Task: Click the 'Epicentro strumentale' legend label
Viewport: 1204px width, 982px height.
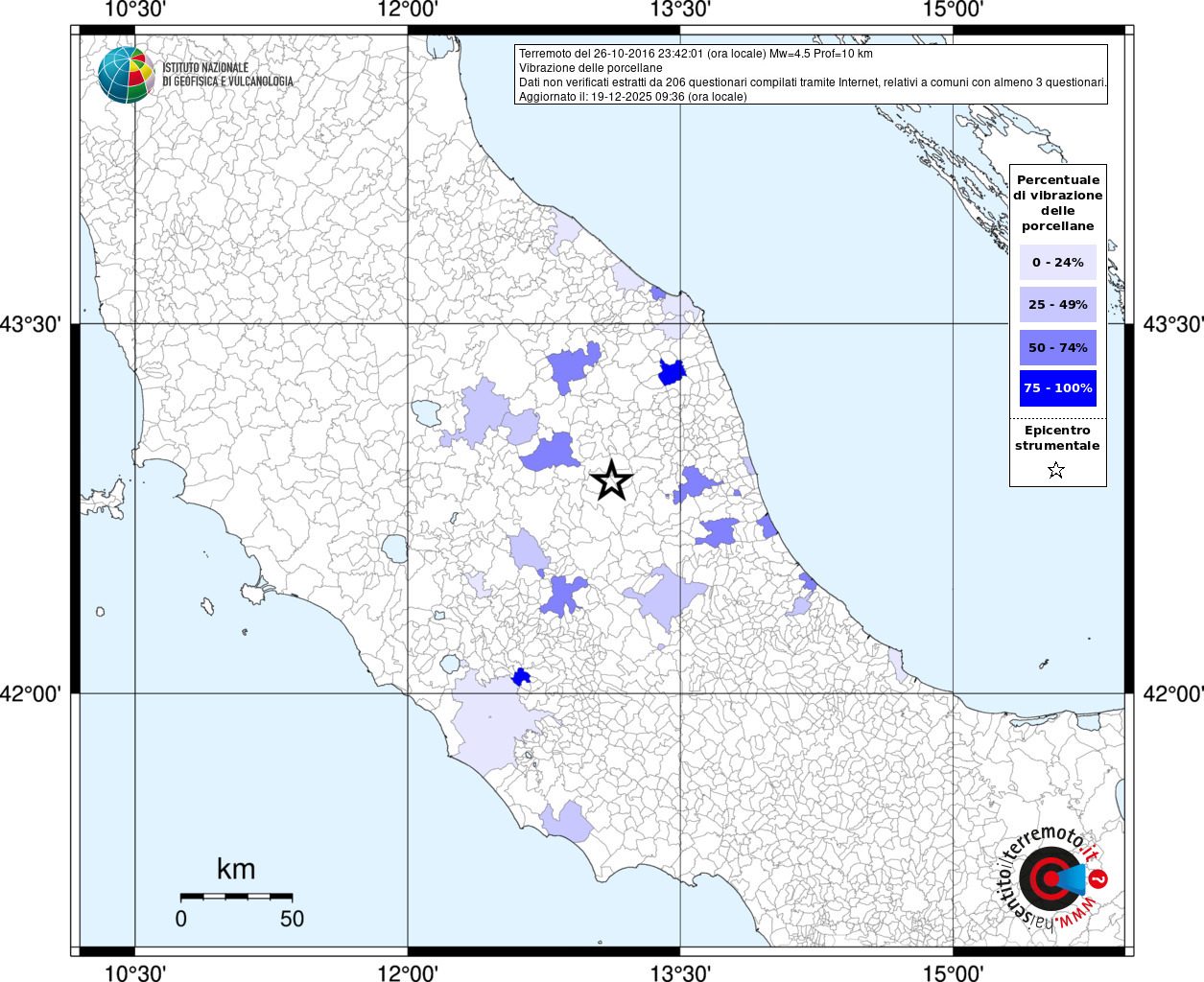Action: click(1057, 438)
